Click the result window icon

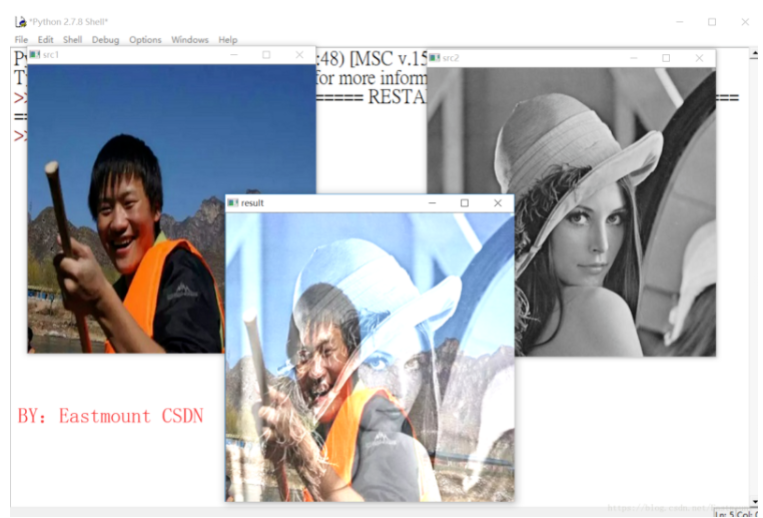point(233,203)
